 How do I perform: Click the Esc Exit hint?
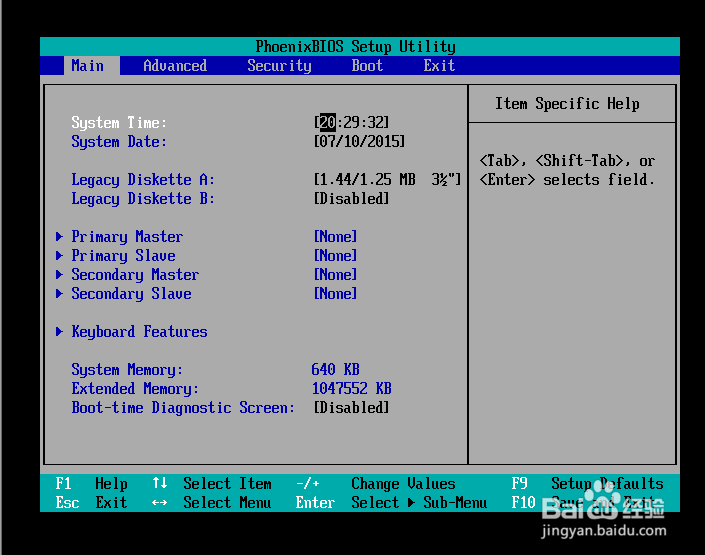click(x=91, y=502)
